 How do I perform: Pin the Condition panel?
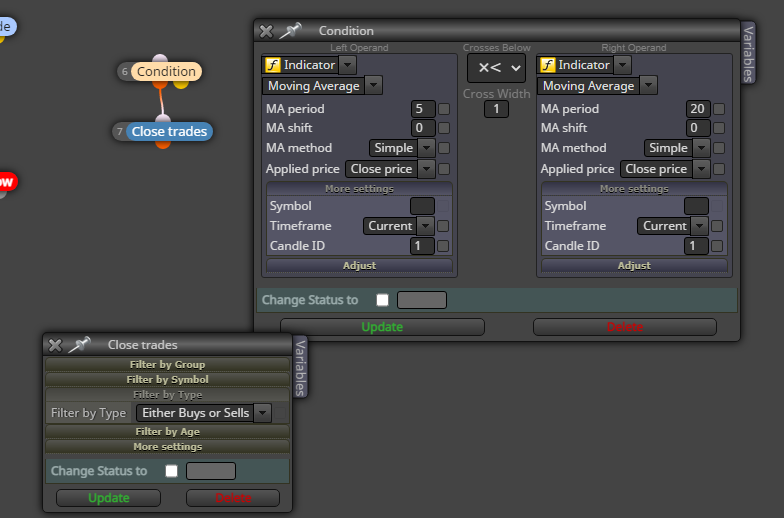pos(290,31)
